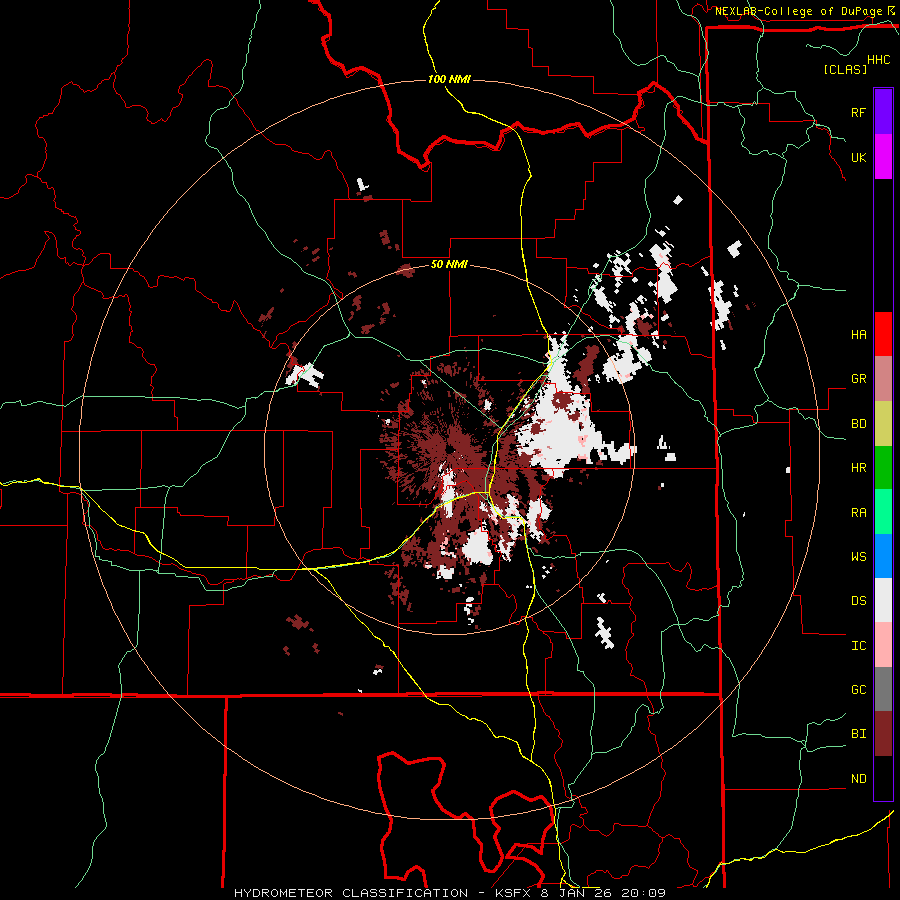Click the BI legend label
Viewport: 900px width, 900px height.
click(x=858, y=734)
